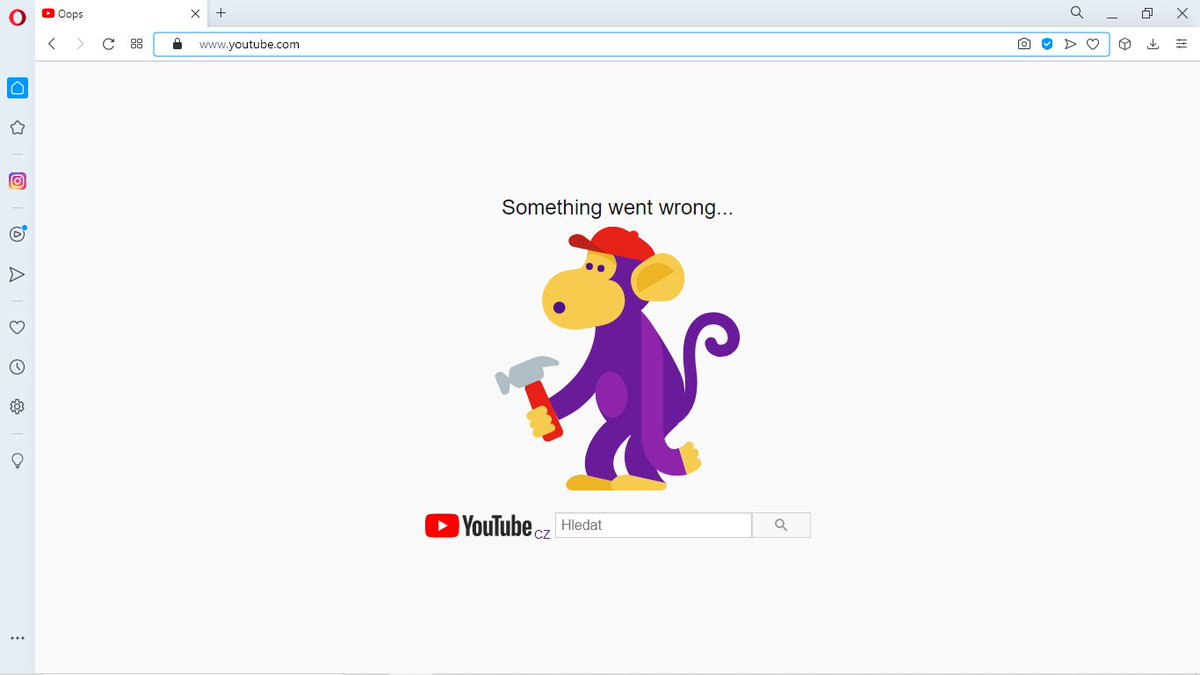
Task: Click the 'Something went wrong...' heading
Action: (617, 207)
